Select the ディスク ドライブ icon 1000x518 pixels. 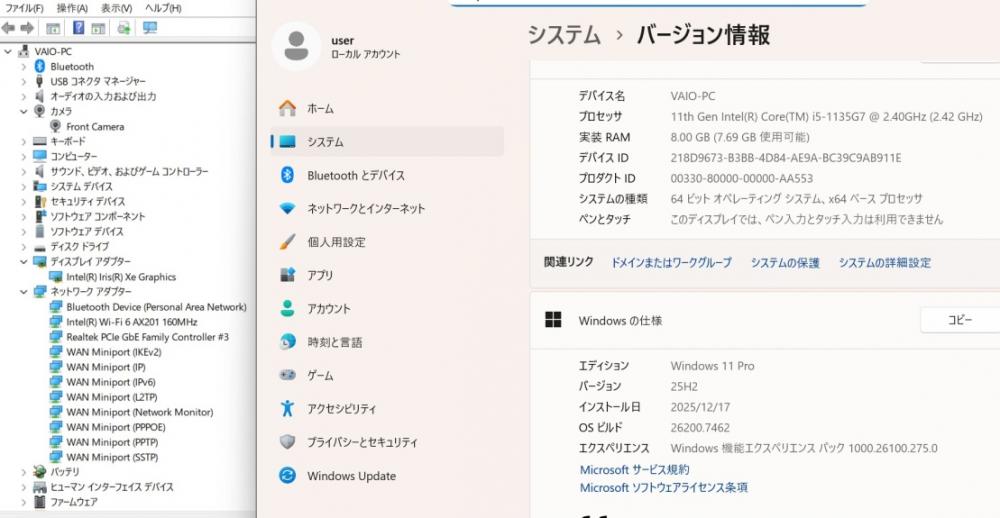[x=40, y=247]
